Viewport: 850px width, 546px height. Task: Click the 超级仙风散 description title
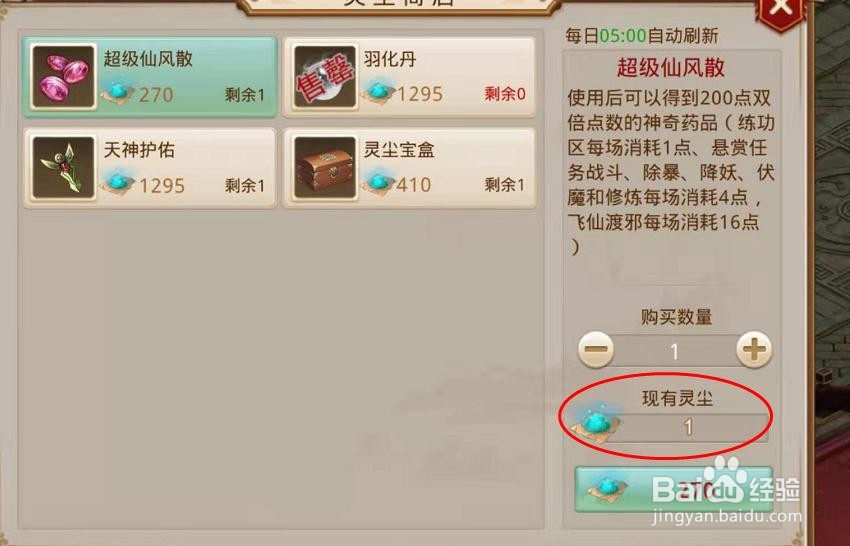coord(671,67)
